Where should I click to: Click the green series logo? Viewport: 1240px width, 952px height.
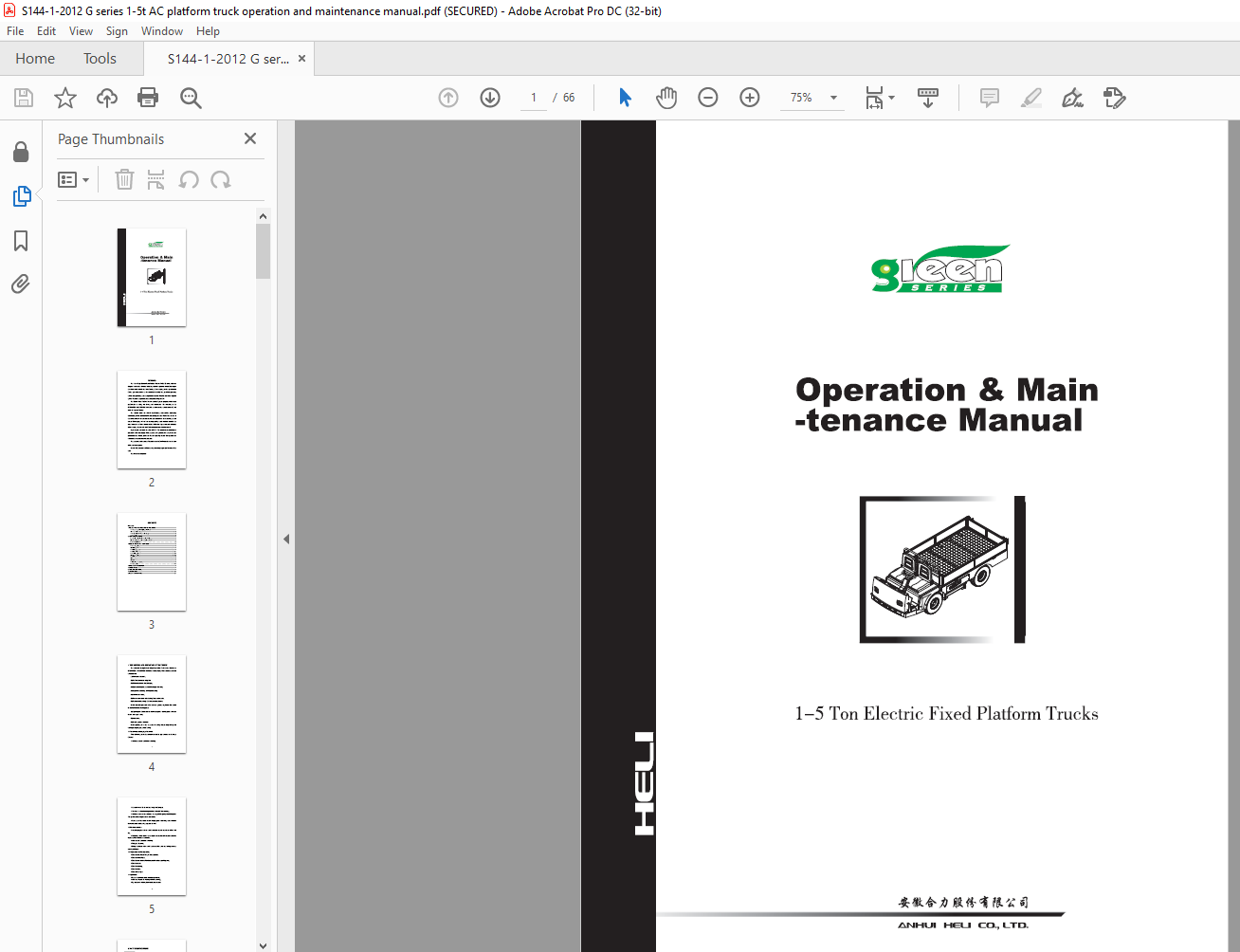pos(940,268)
